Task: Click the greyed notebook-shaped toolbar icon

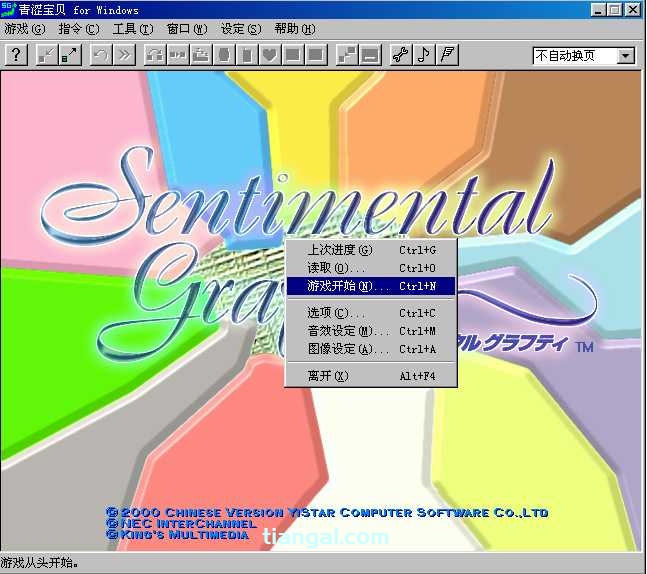Action: [247, 54]
